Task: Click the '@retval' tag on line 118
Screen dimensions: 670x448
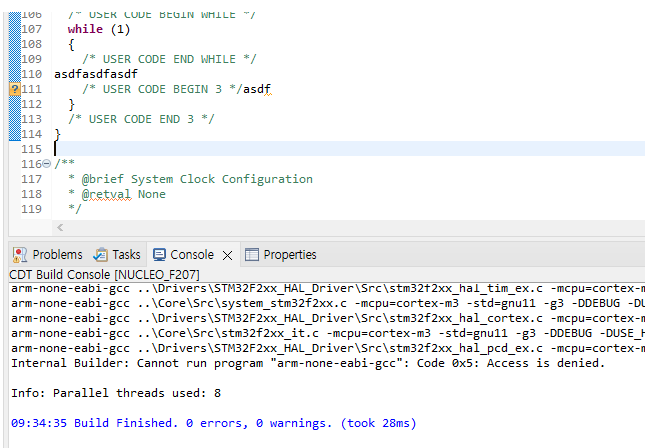Action: (x=106, y=194)
